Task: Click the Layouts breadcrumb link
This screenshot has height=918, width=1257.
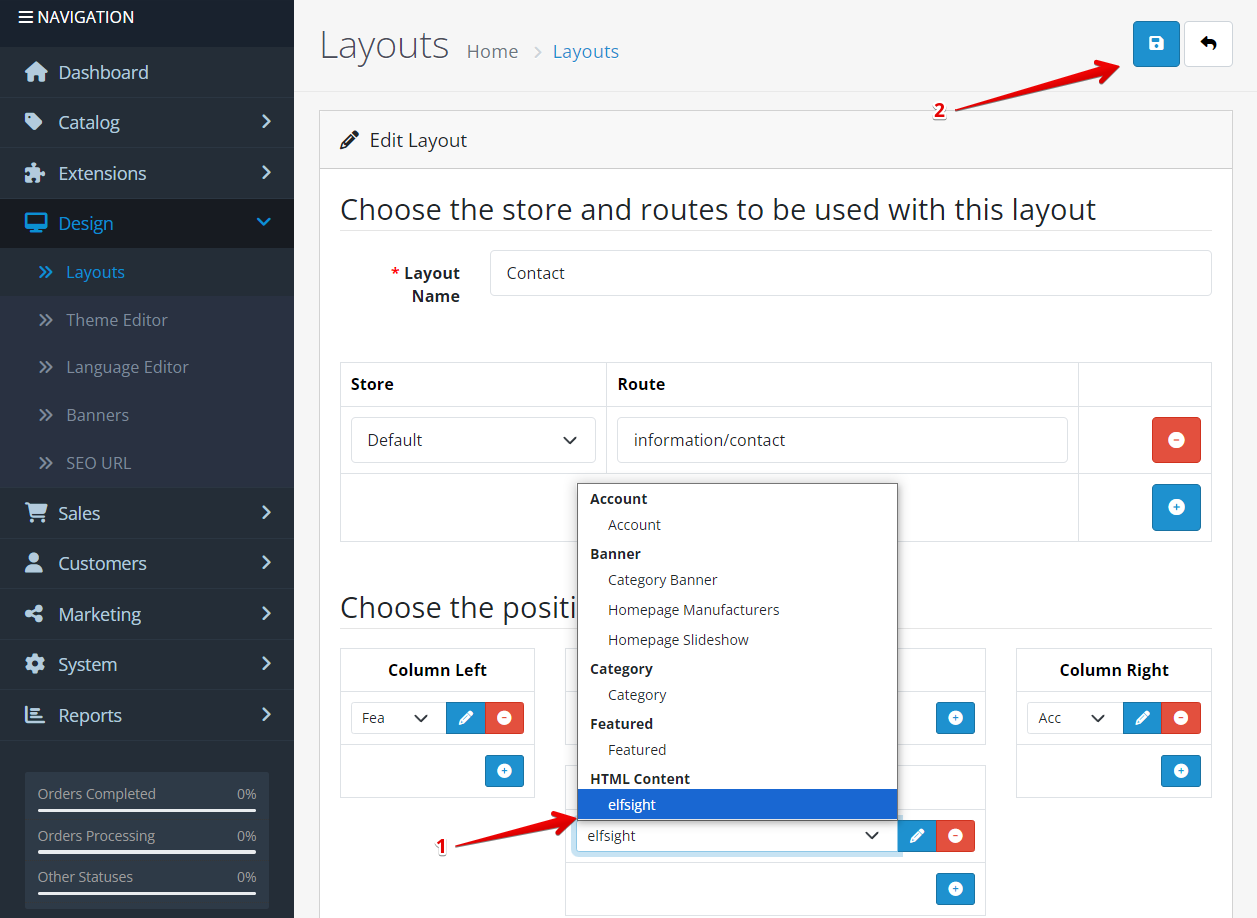Action: pyautogui.click(x=586, y=51)
